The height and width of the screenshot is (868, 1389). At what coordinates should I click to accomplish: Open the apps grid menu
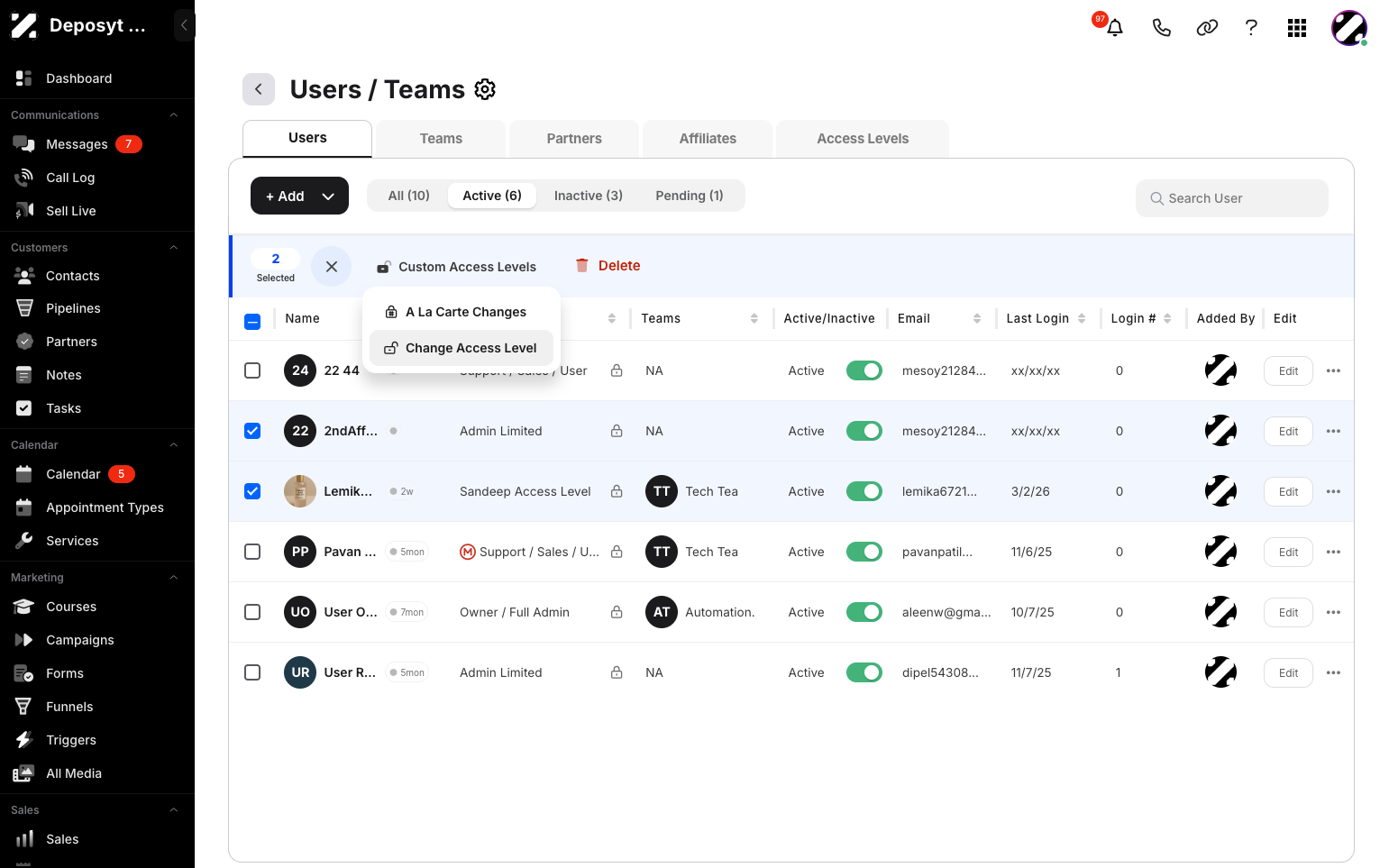(1297, 28)
